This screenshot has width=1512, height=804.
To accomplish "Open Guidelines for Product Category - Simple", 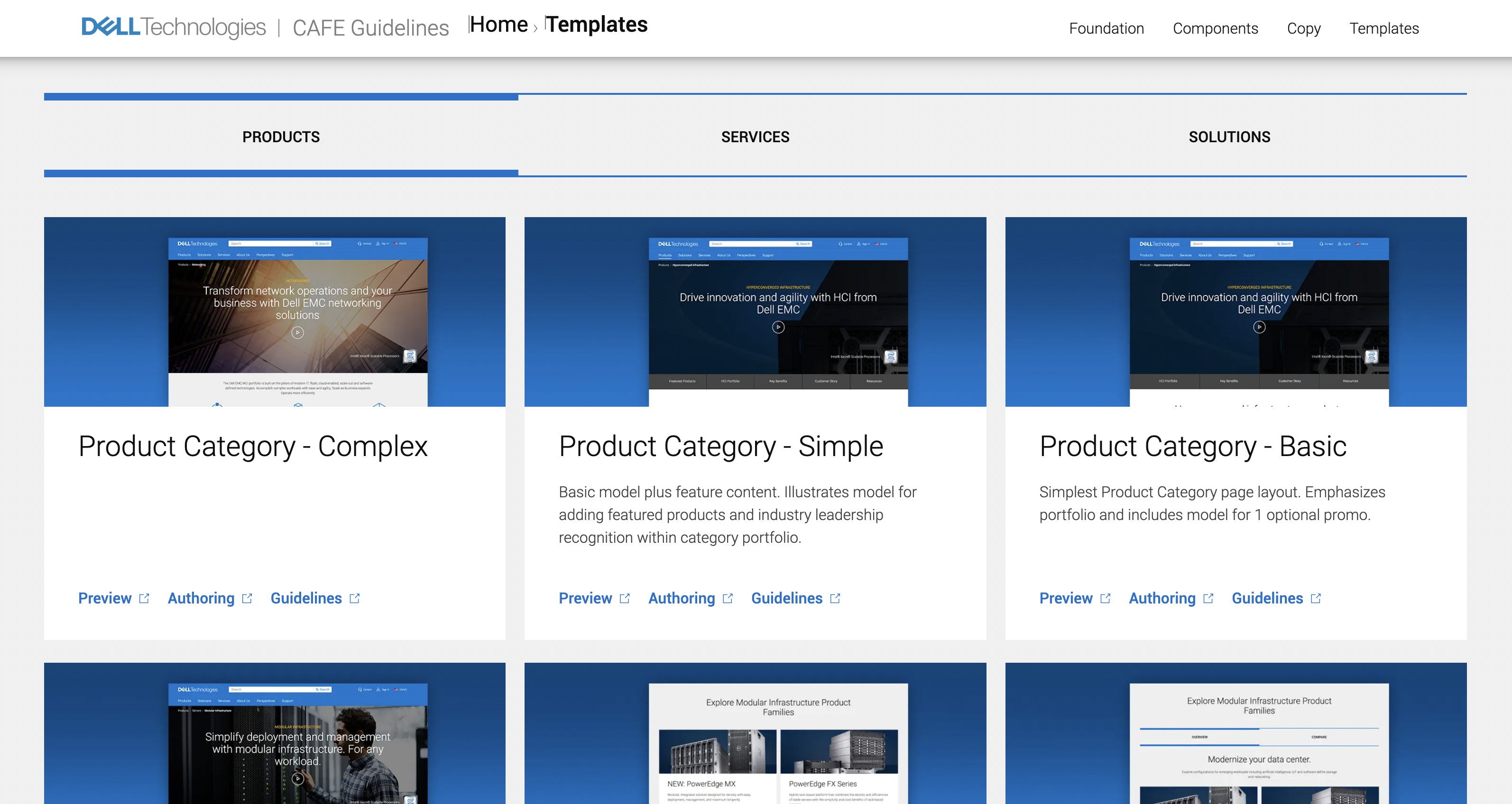I will [x=787, y=597].
